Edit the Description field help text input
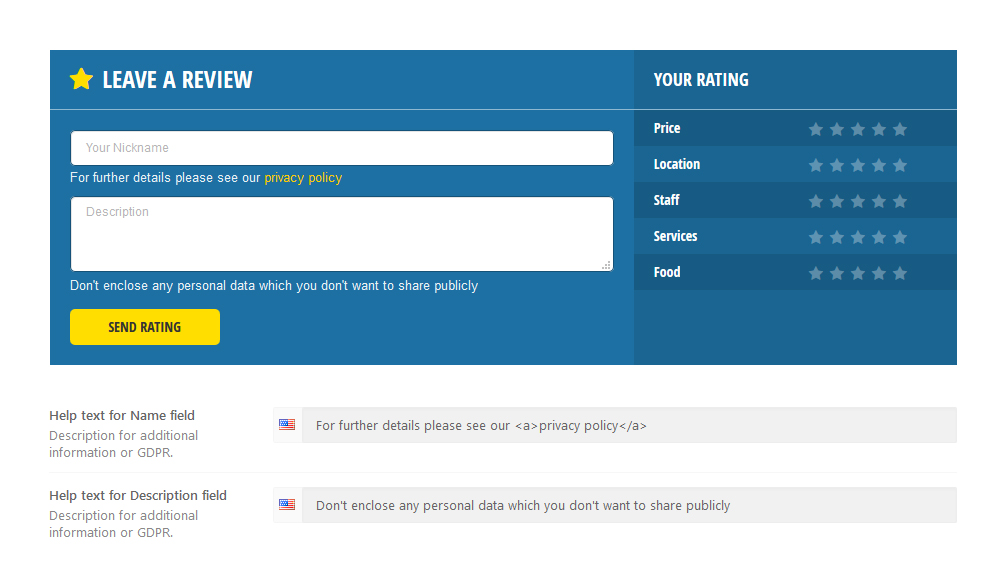The width and height of the screenshot is (1007, 581). pyautogui.click(x=628, y=505)
